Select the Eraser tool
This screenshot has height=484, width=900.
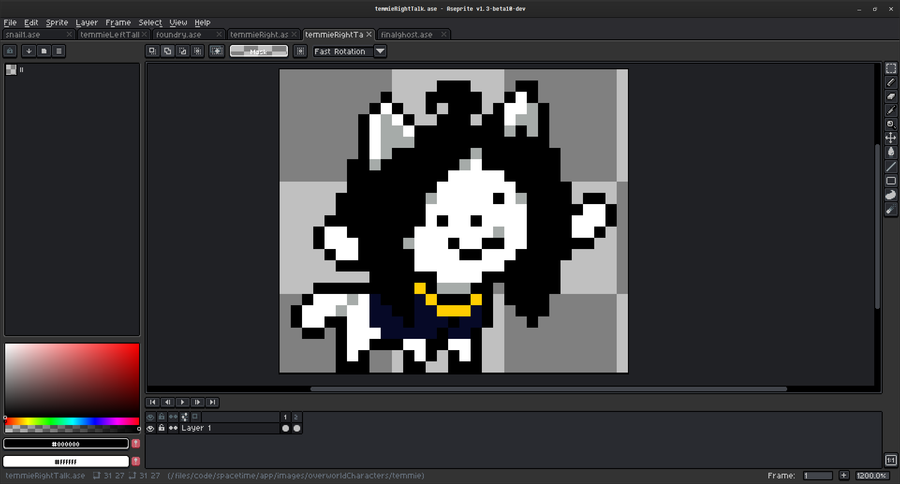point(891,96)
